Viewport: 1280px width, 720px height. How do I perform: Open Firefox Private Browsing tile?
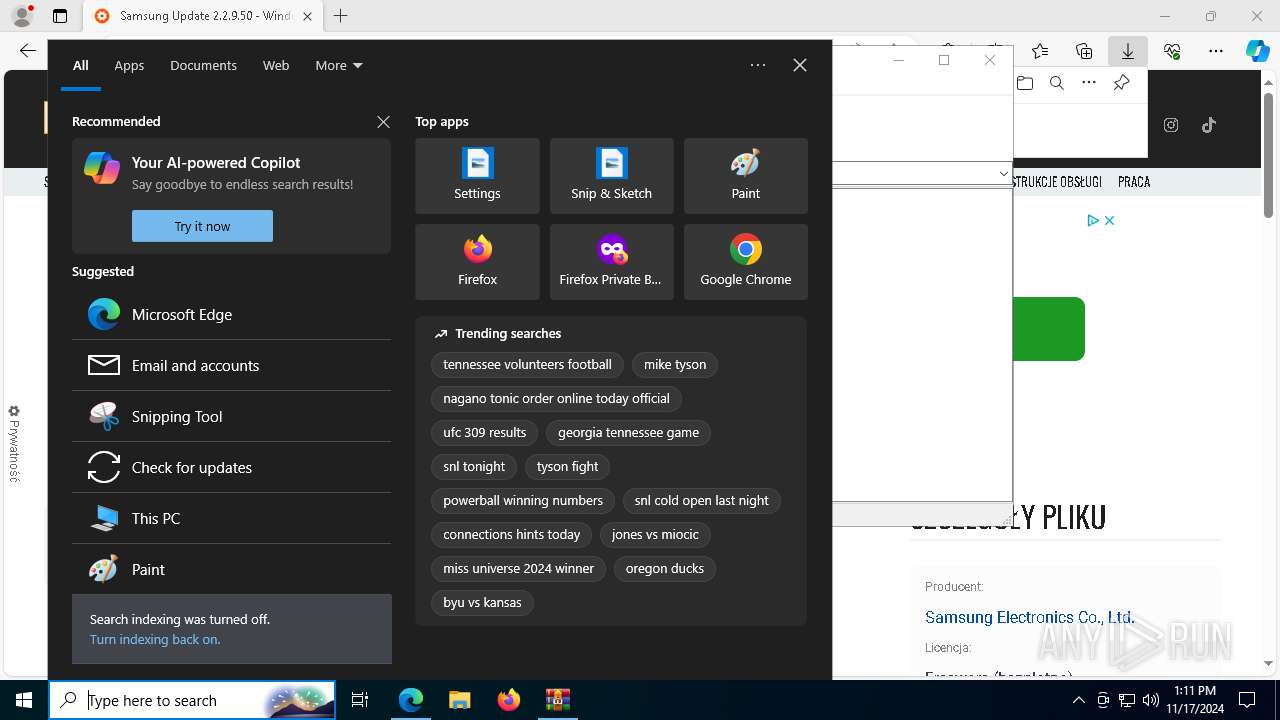611,262
